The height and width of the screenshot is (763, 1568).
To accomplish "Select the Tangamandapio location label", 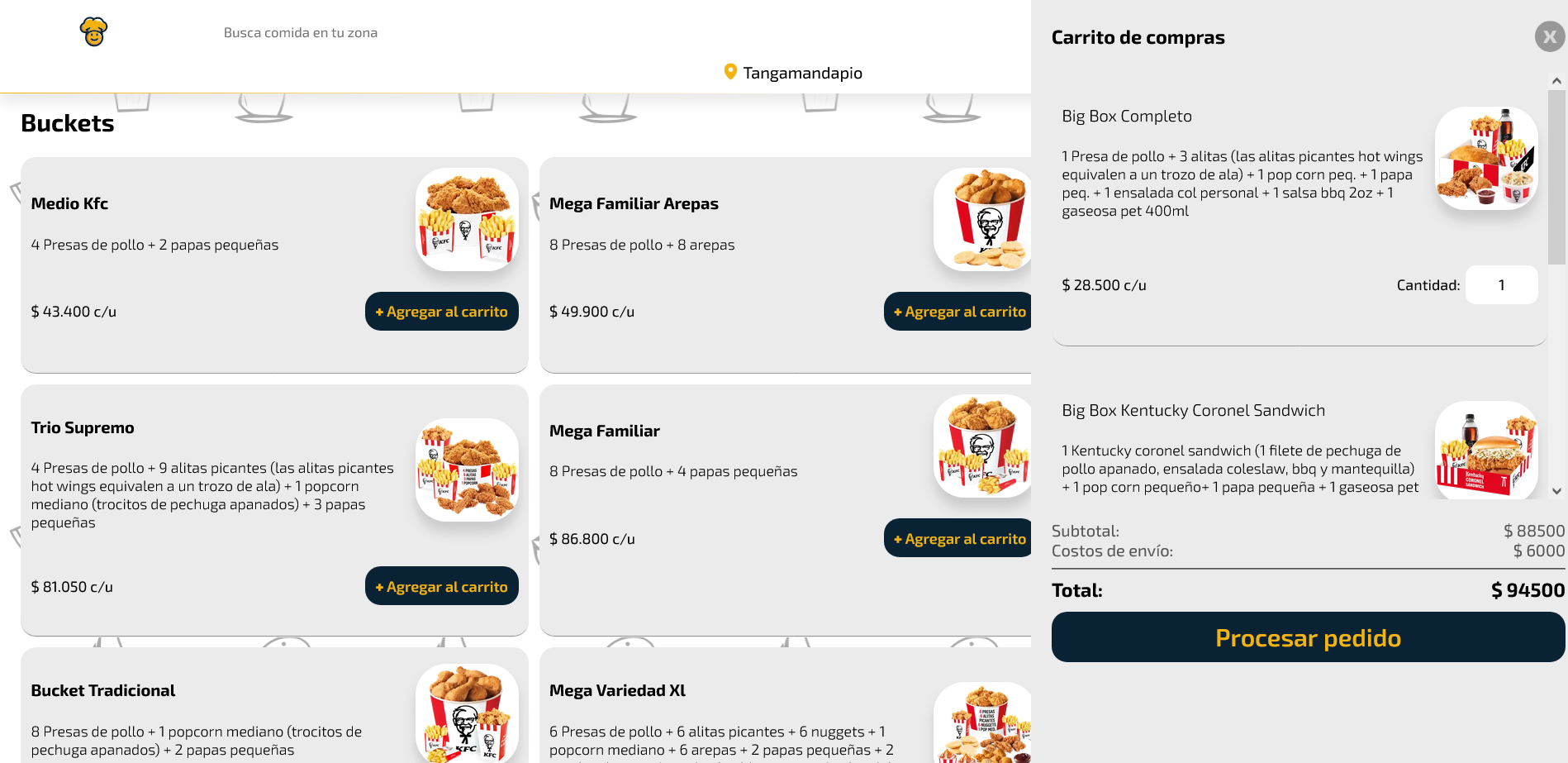I will (x=802, y=73).
